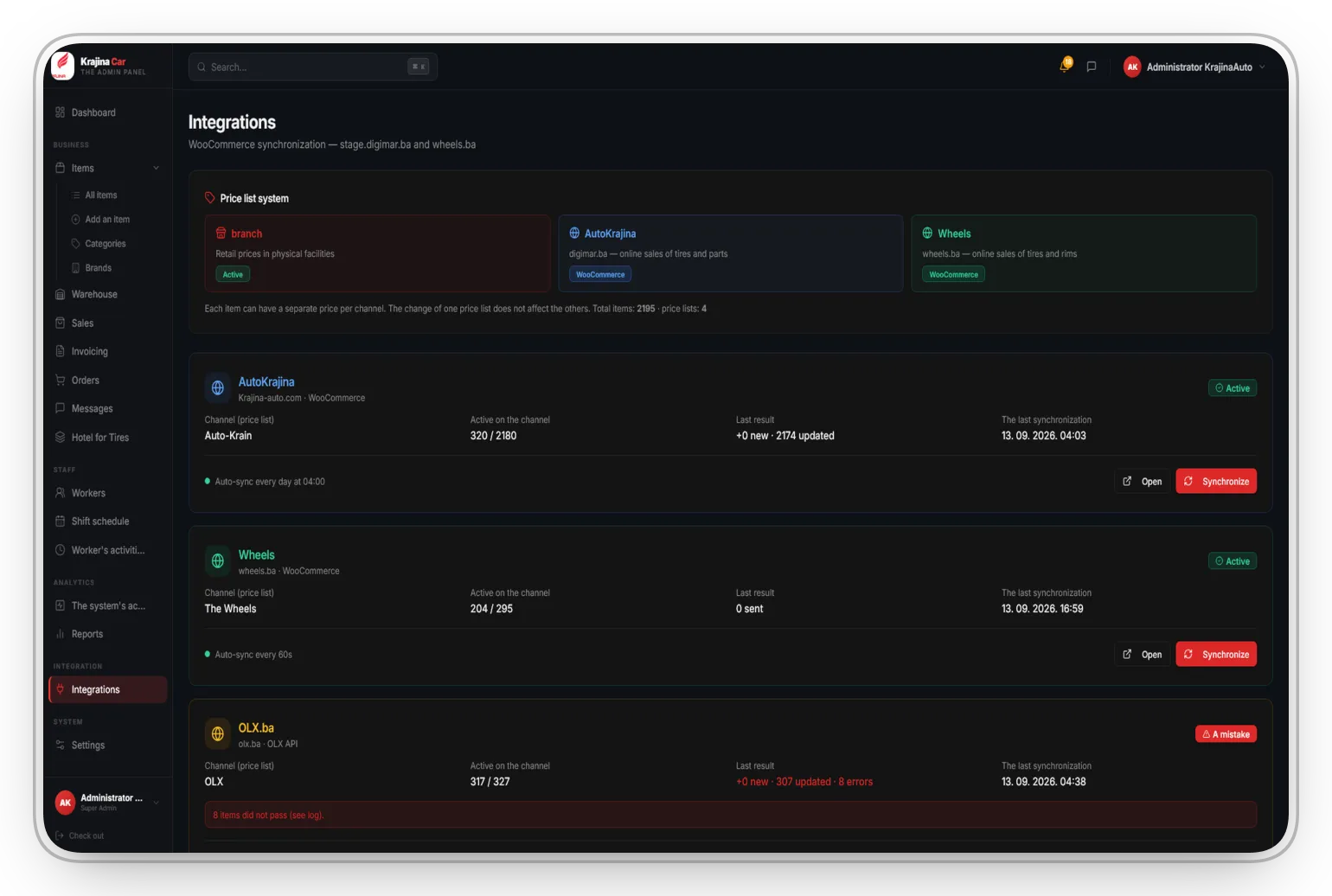Open Brands in the sidebar
This screenshot has width=1332, height=896.
point(99,268)
